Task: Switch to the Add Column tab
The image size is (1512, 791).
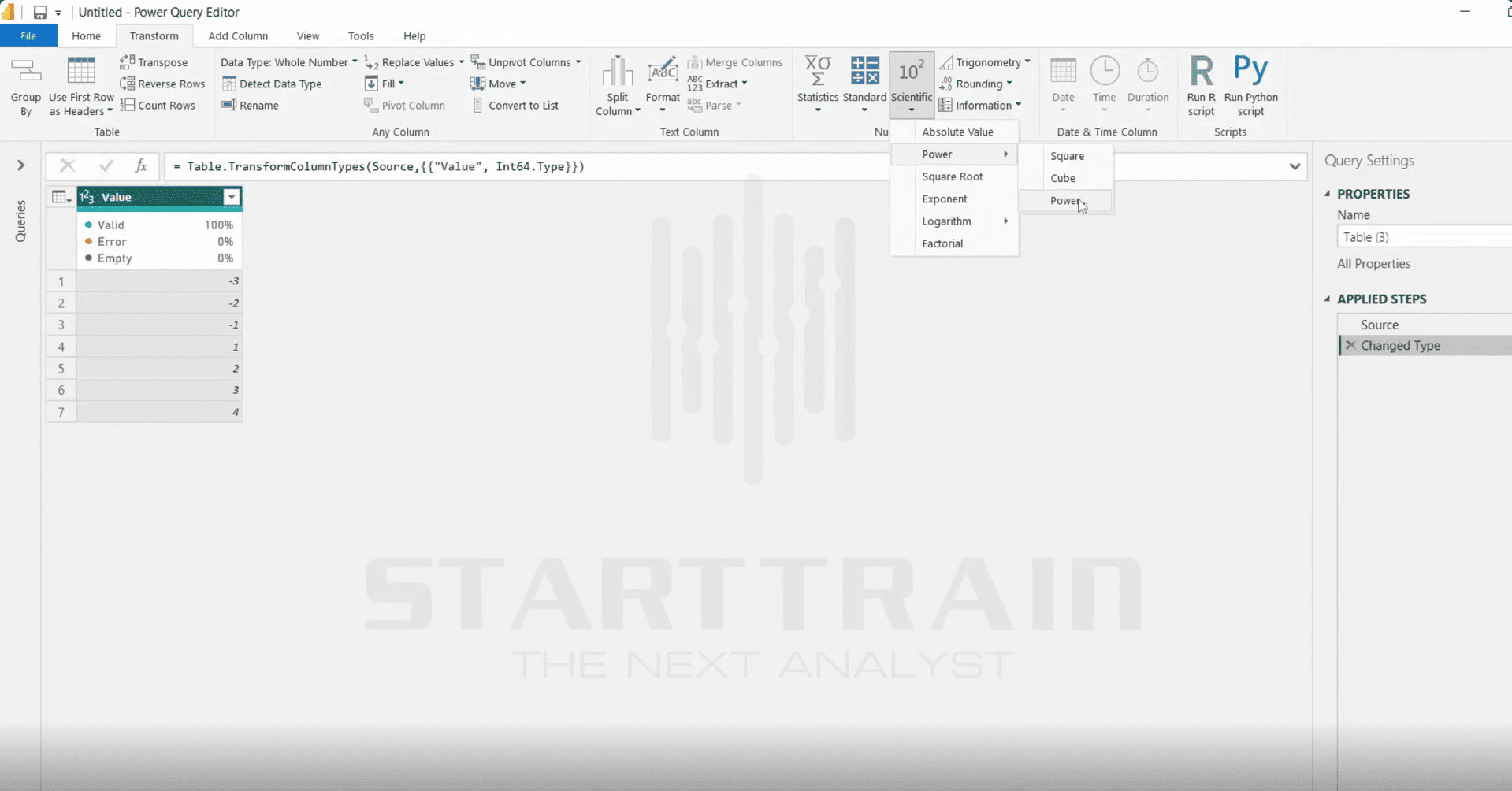Action: 238,35
